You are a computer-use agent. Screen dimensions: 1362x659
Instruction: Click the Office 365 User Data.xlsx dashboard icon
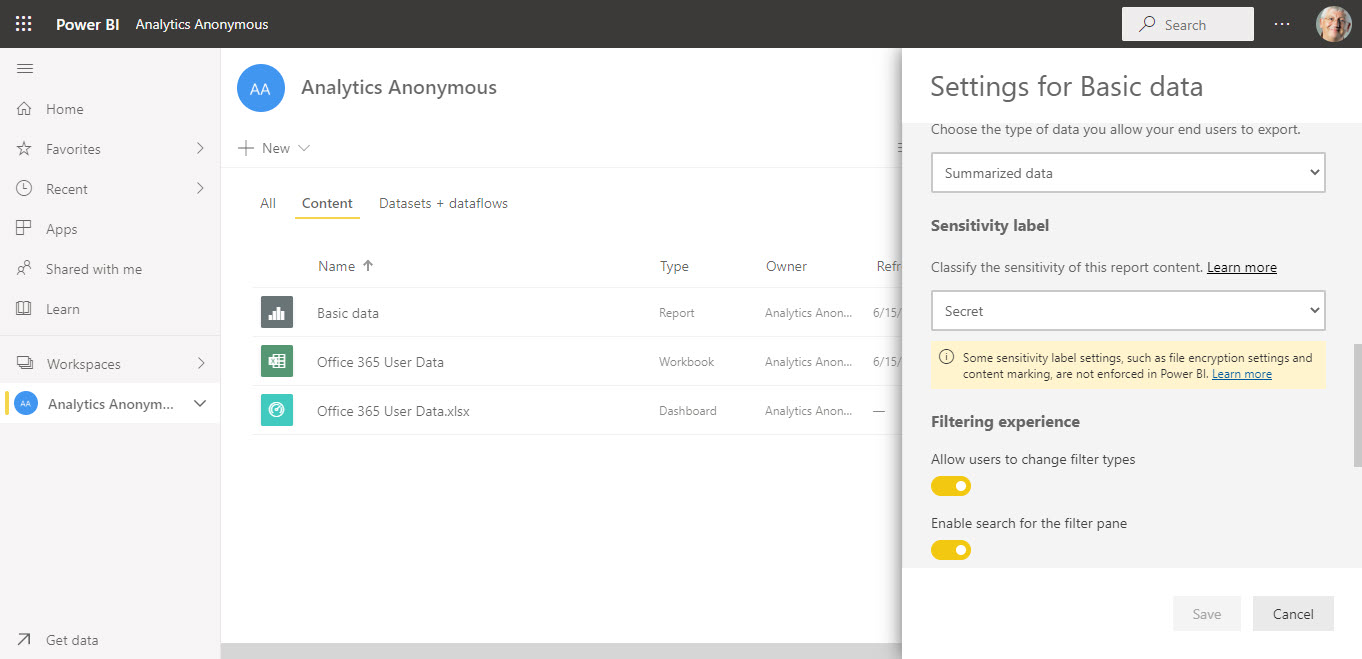[x=277, y=411]
